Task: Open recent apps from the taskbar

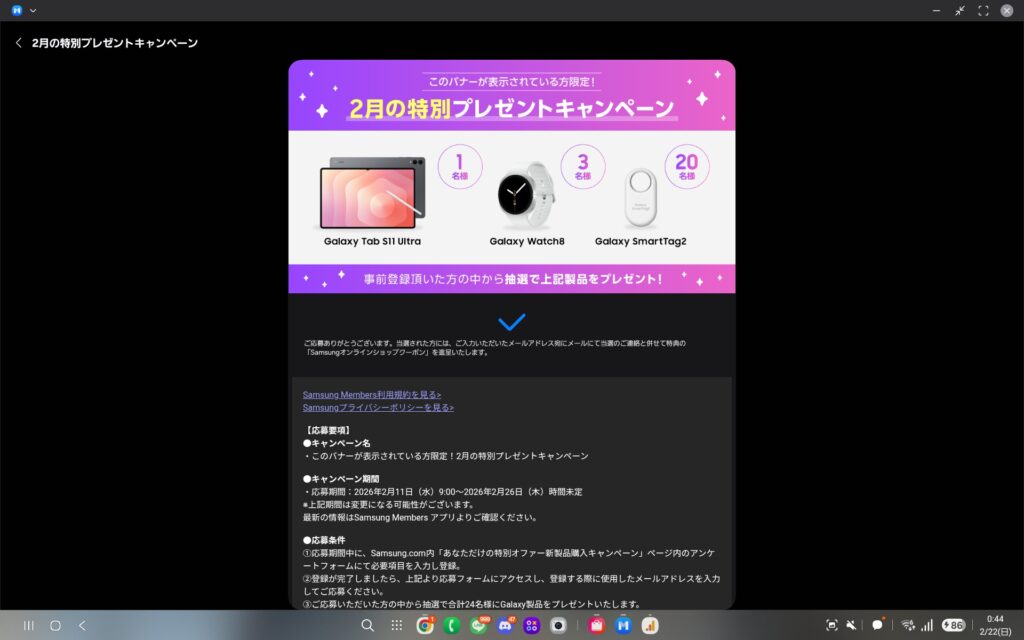Action: [29, 625]
